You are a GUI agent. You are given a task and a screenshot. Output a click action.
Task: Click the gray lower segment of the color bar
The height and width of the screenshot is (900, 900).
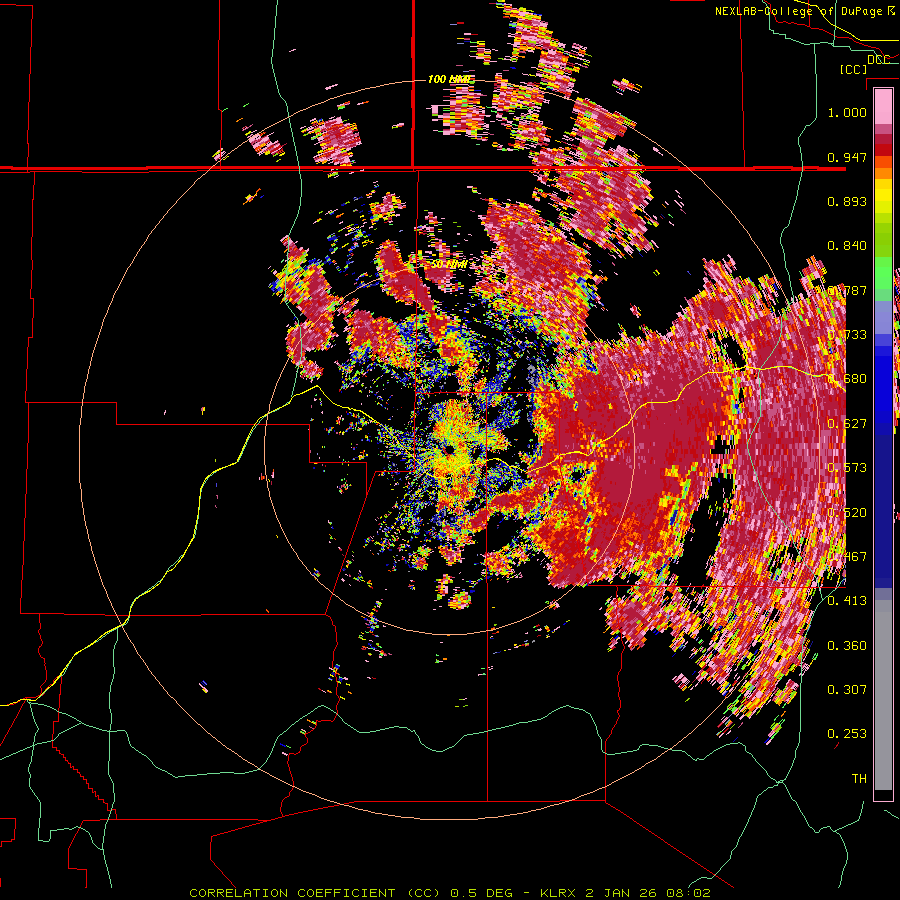(x=883, y=695)
